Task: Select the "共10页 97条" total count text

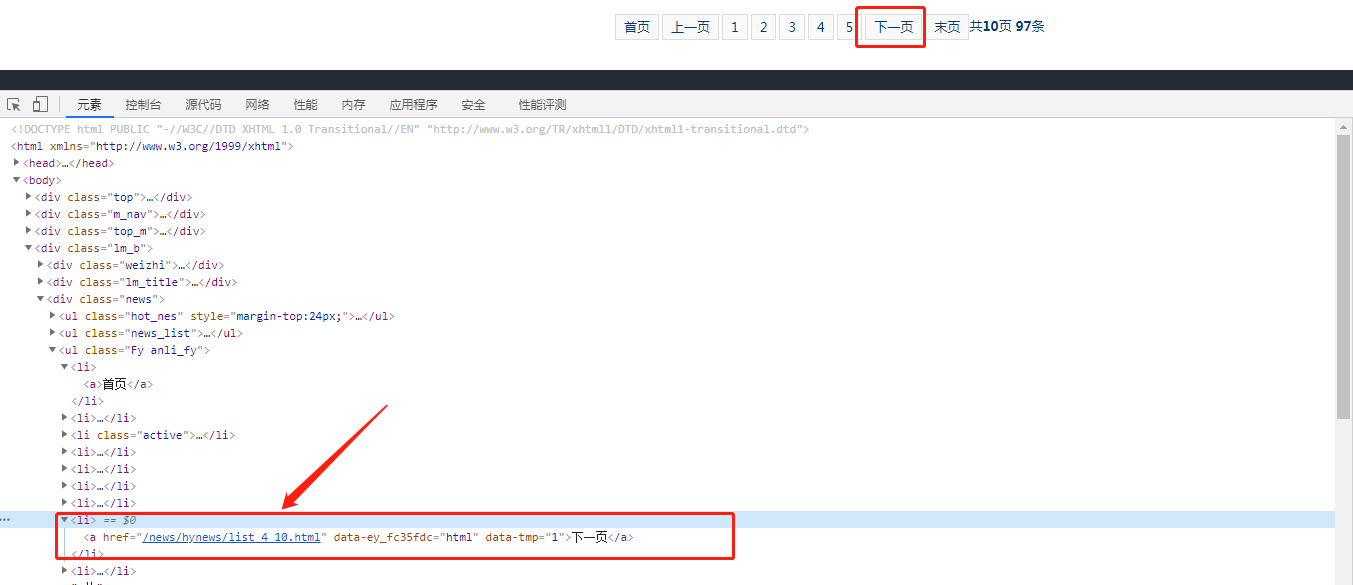Action: pyautogui.click(x=1007, y=27)
